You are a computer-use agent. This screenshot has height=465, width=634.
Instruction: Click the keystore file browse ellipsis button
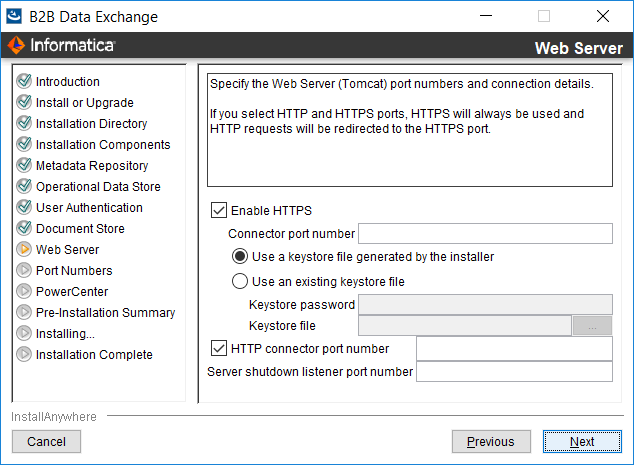592,326
